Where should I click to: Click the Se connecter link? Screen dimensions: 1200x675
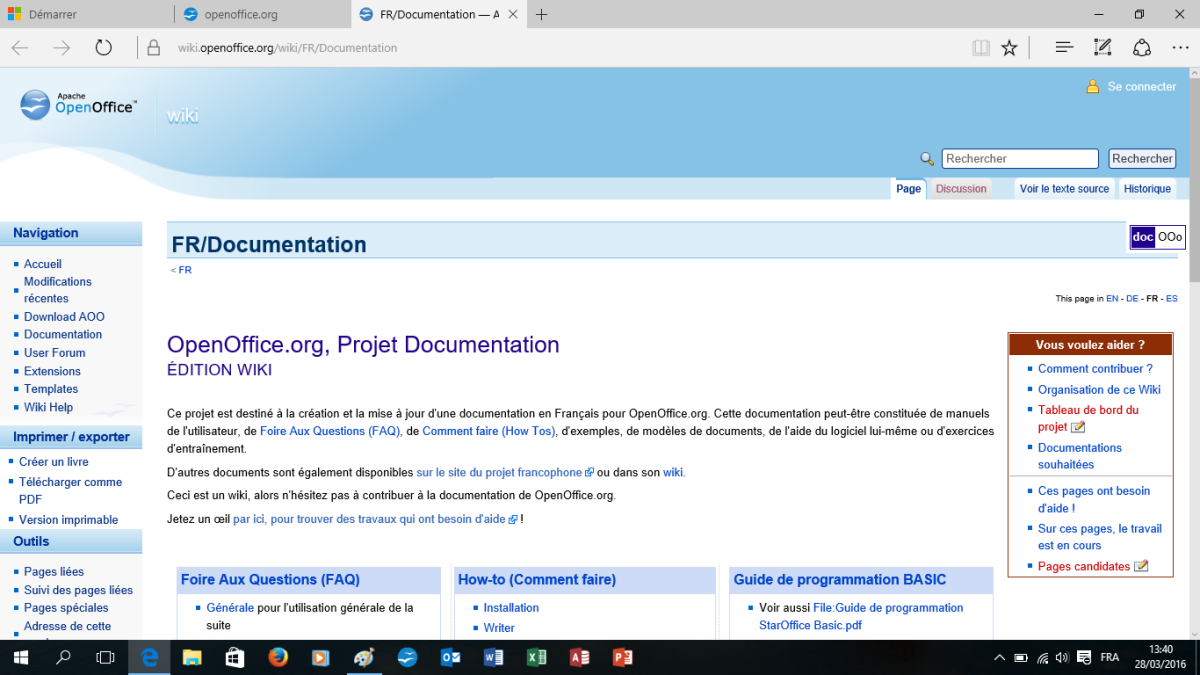pos(1142,87)
